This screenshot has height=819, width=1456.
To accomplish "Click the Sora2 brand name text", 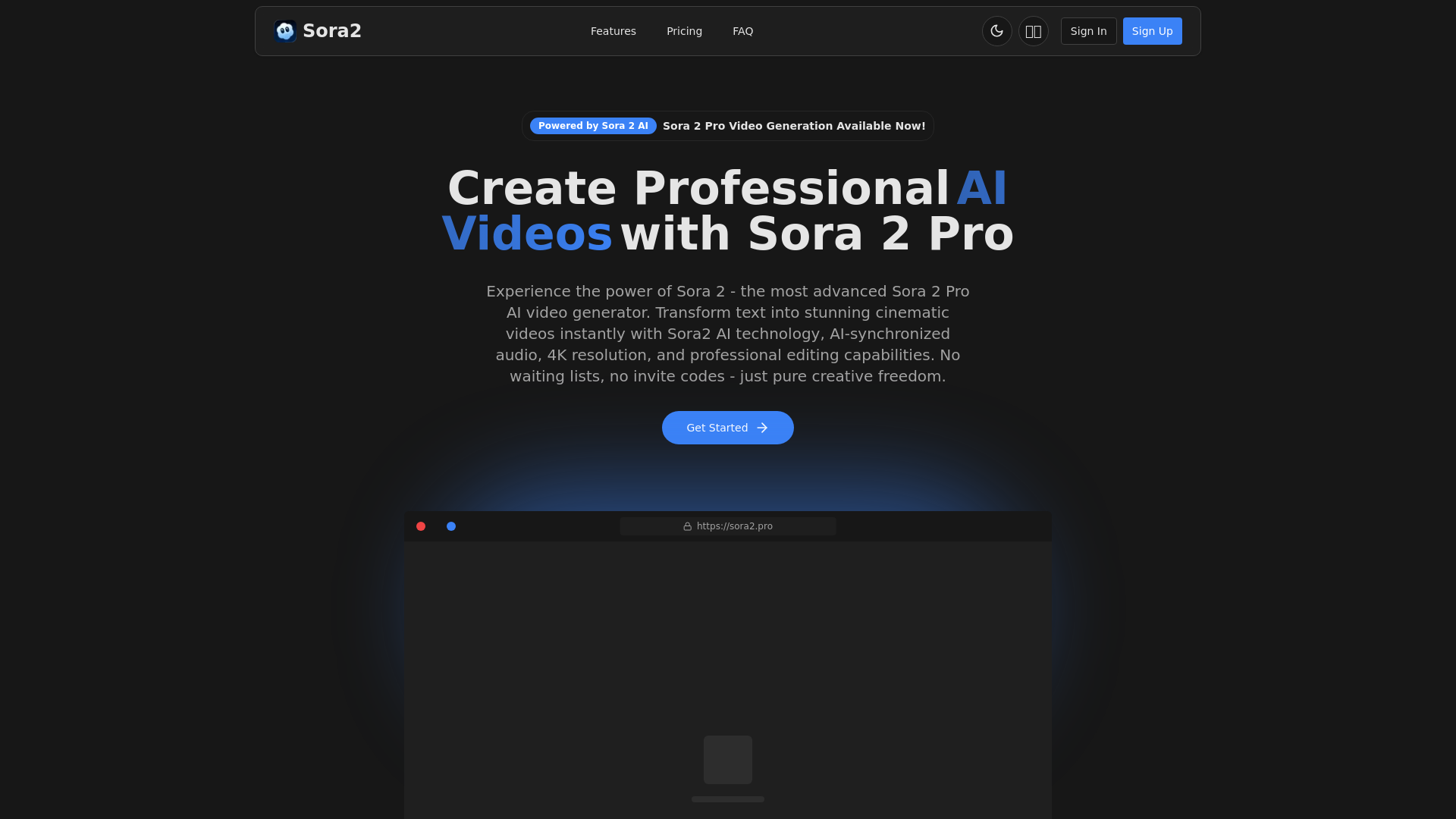I will [x=331, y=31].
